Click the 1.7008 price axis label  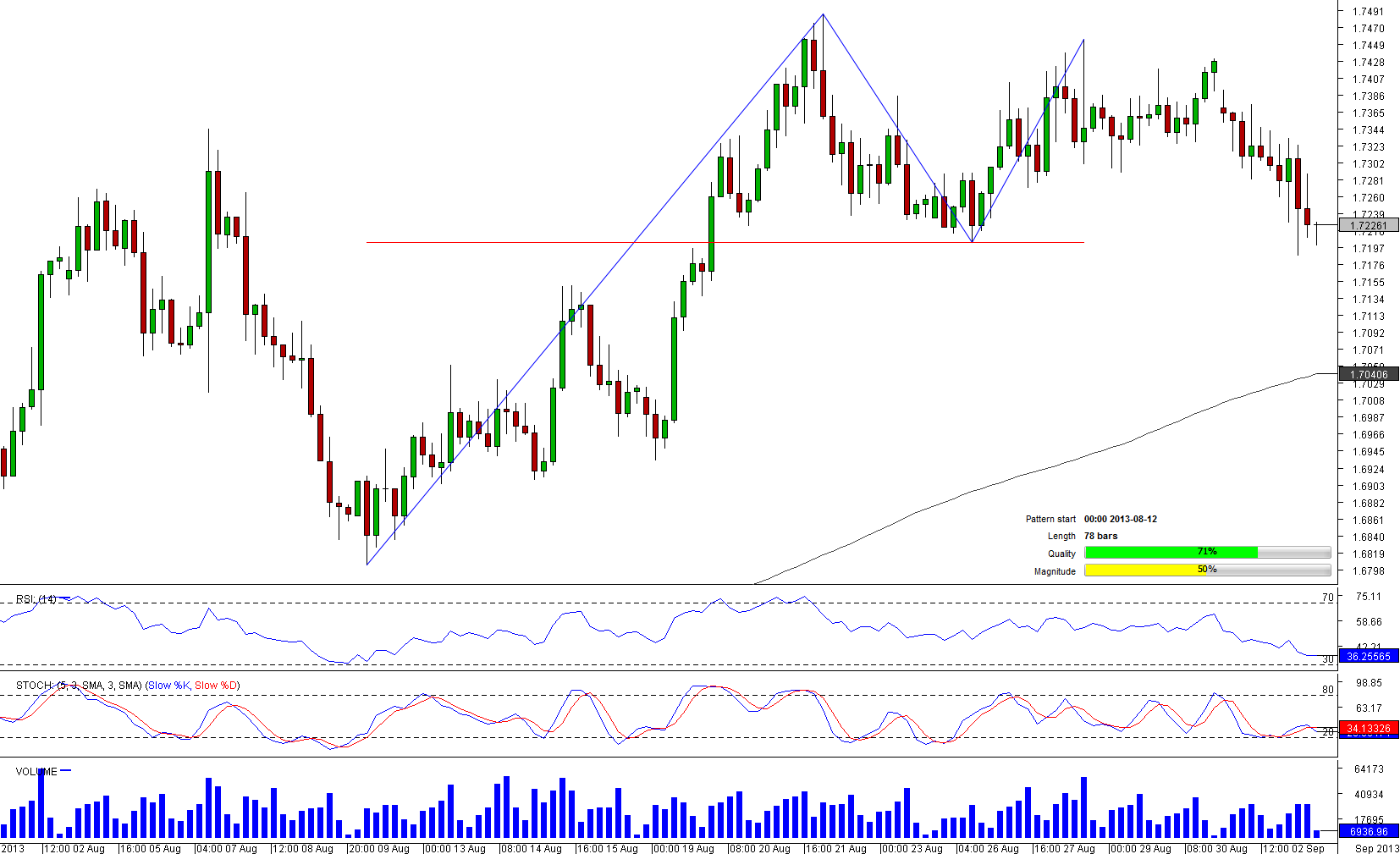[1368, 401]
